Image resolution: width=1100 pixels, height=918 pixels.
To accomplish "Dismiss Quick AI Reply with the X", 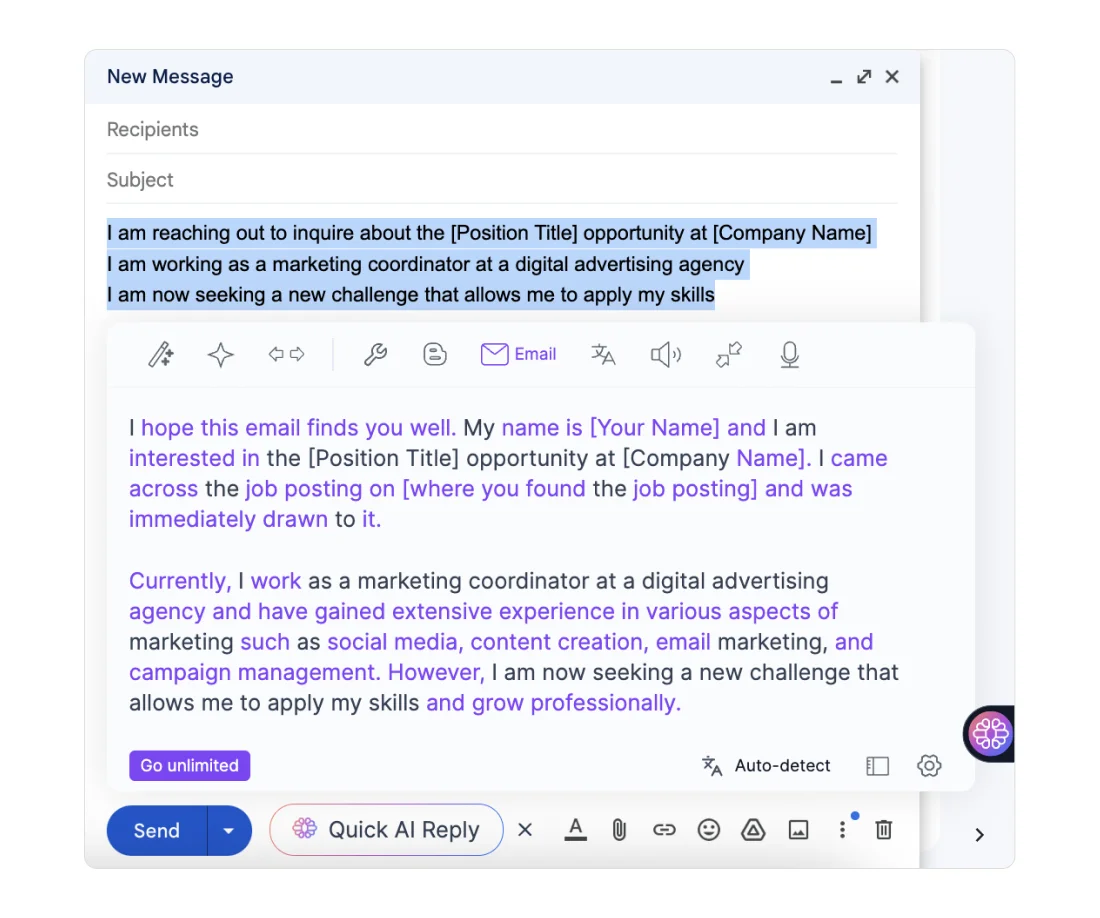I will point(525,830).
